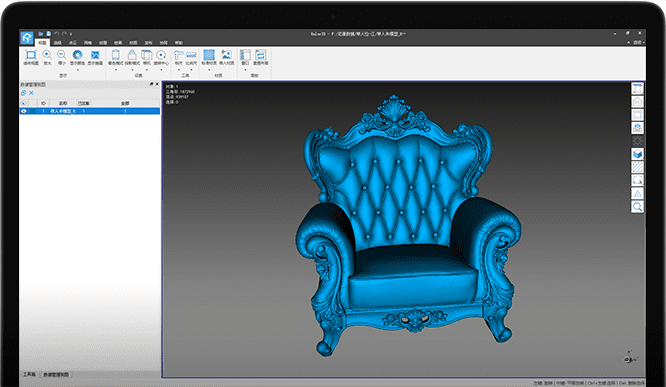Click the triangle mesh icon in viewport sidebar

(637, 193)
